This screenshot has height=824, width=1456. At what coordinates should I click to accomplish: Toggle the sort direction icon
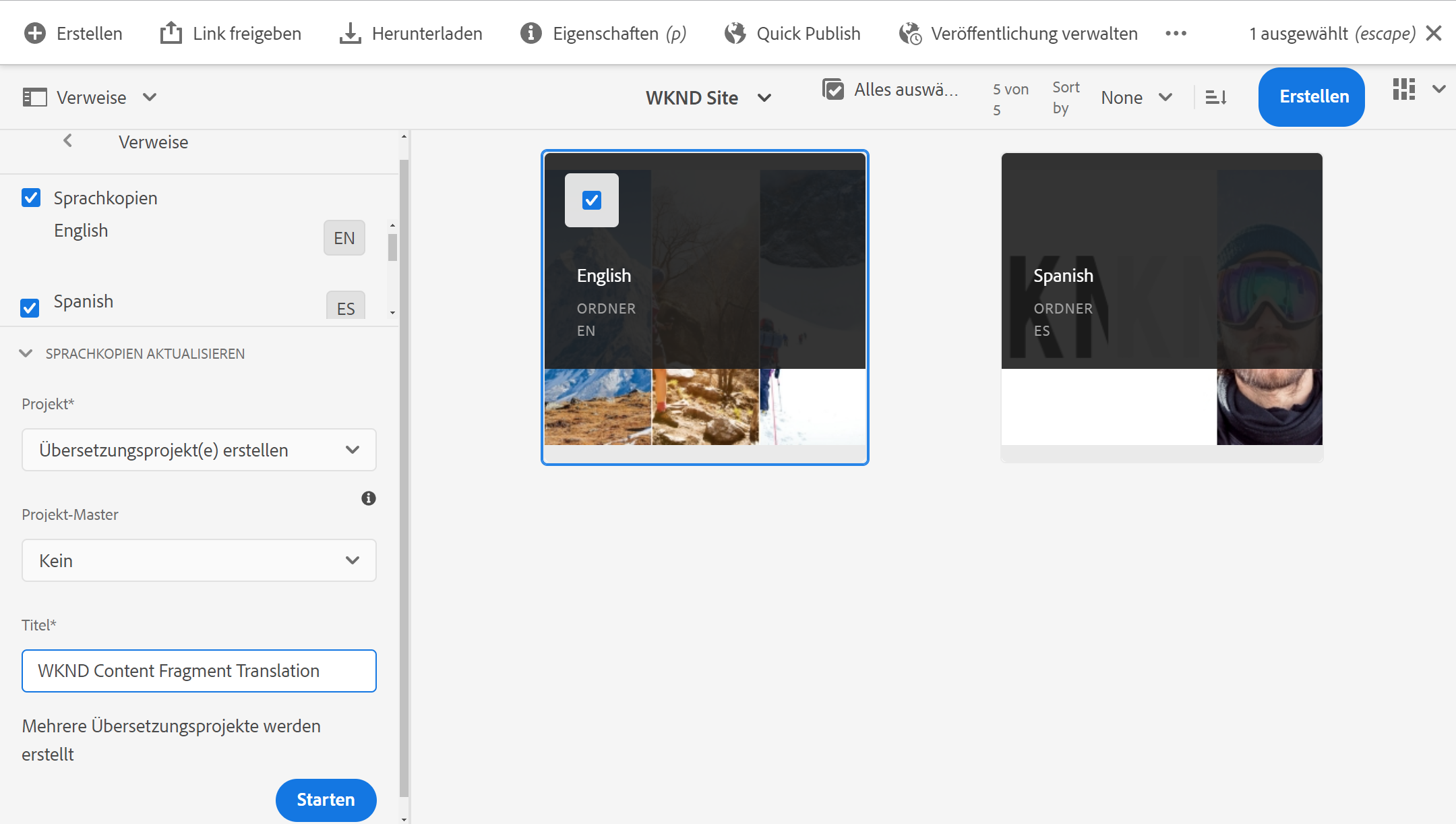pos(1216,98)
